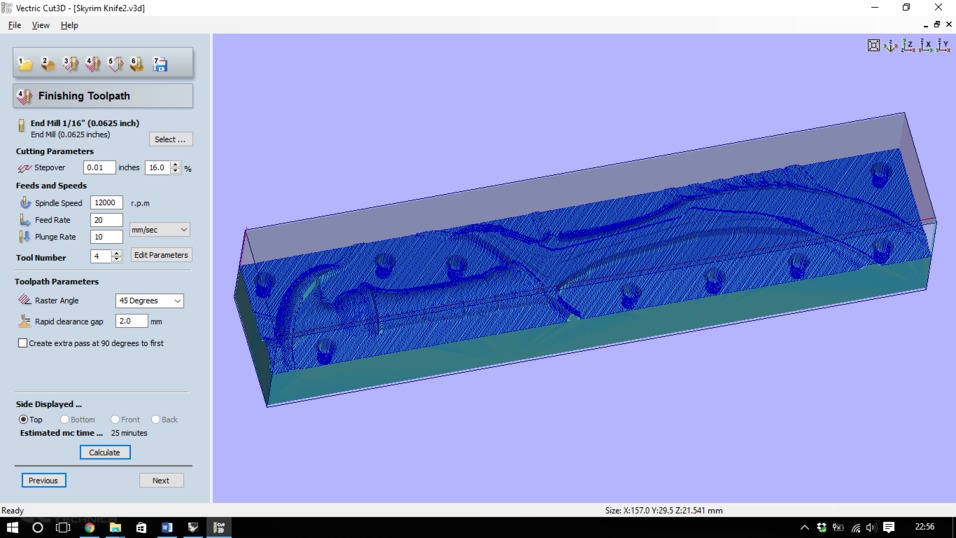The width and height of the screenshot is (956, 538).
Task: Open File Explorer from the taskbar
Action: click(x=115, y=528)
